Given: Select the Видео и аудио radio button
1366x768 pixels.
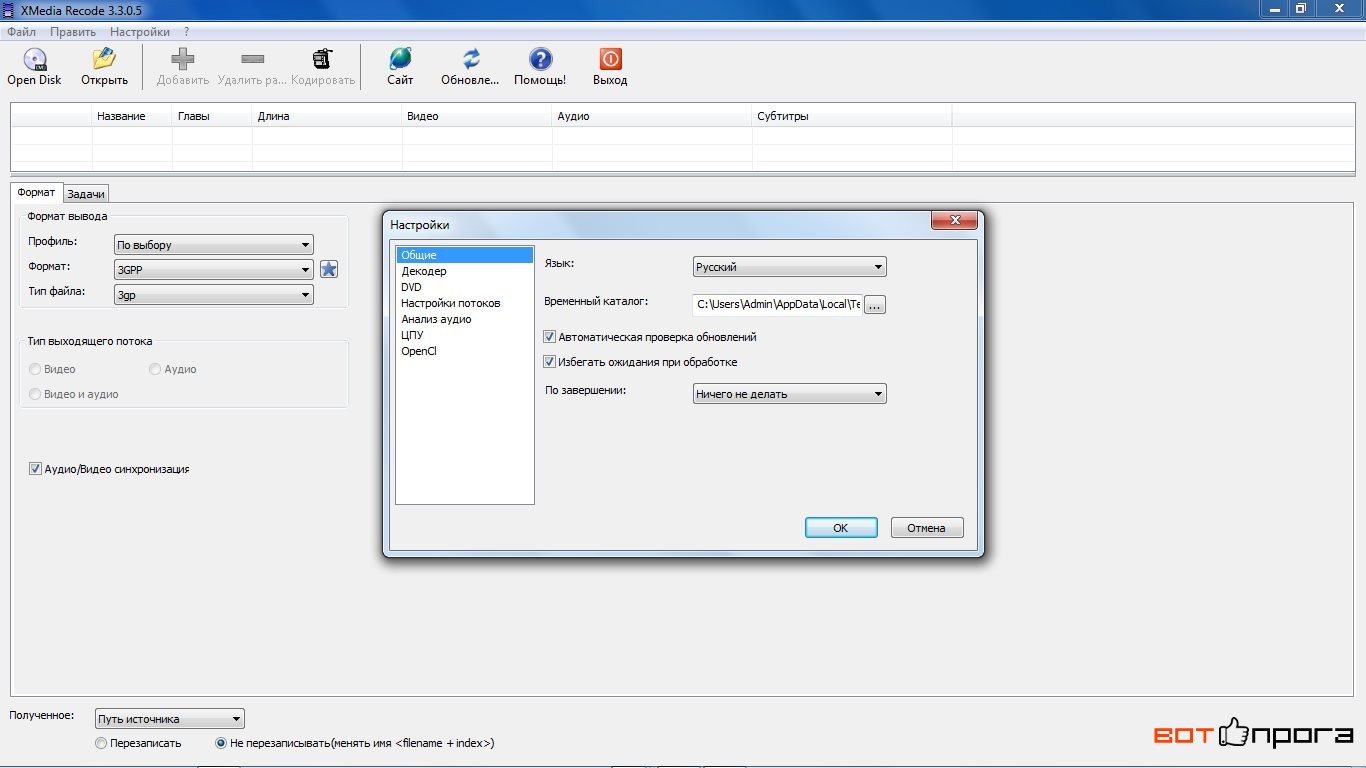Looking at the screenshot, I should (35, 394).
